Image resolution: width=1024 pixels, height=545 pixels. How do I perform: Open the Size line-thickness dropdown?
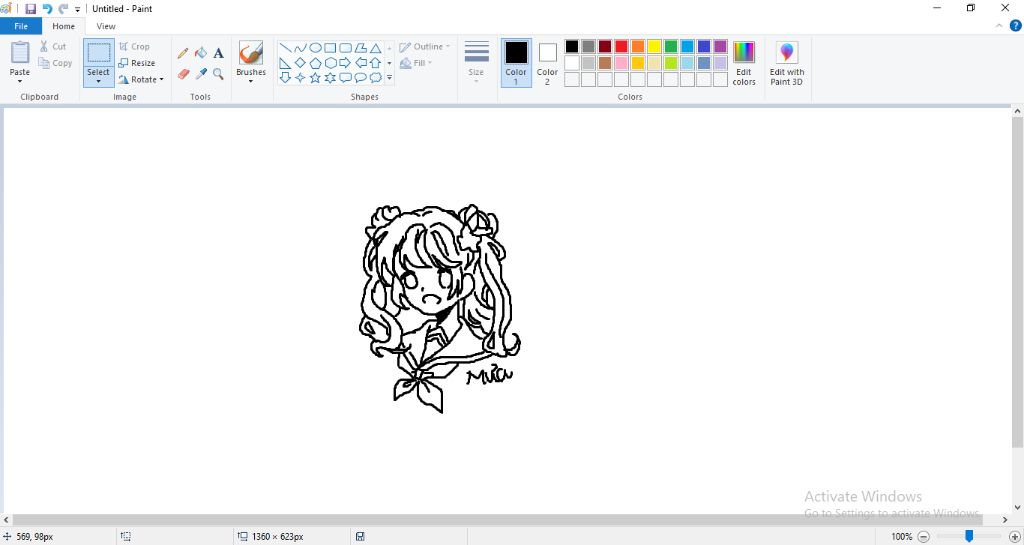point(476,63)
